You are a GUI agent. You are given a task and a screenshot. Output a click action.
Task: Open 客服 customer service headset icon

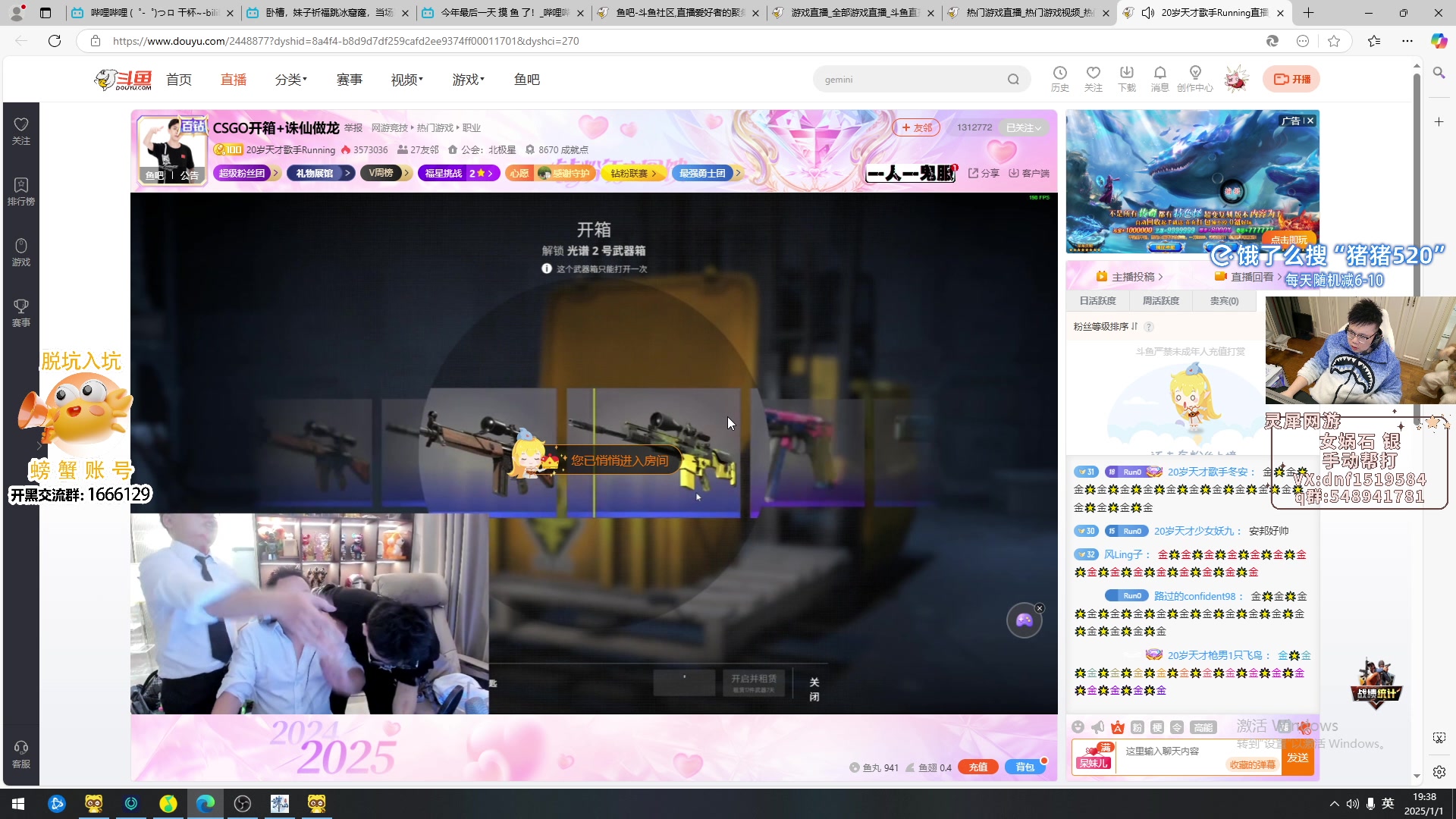[x=21, y=754]
